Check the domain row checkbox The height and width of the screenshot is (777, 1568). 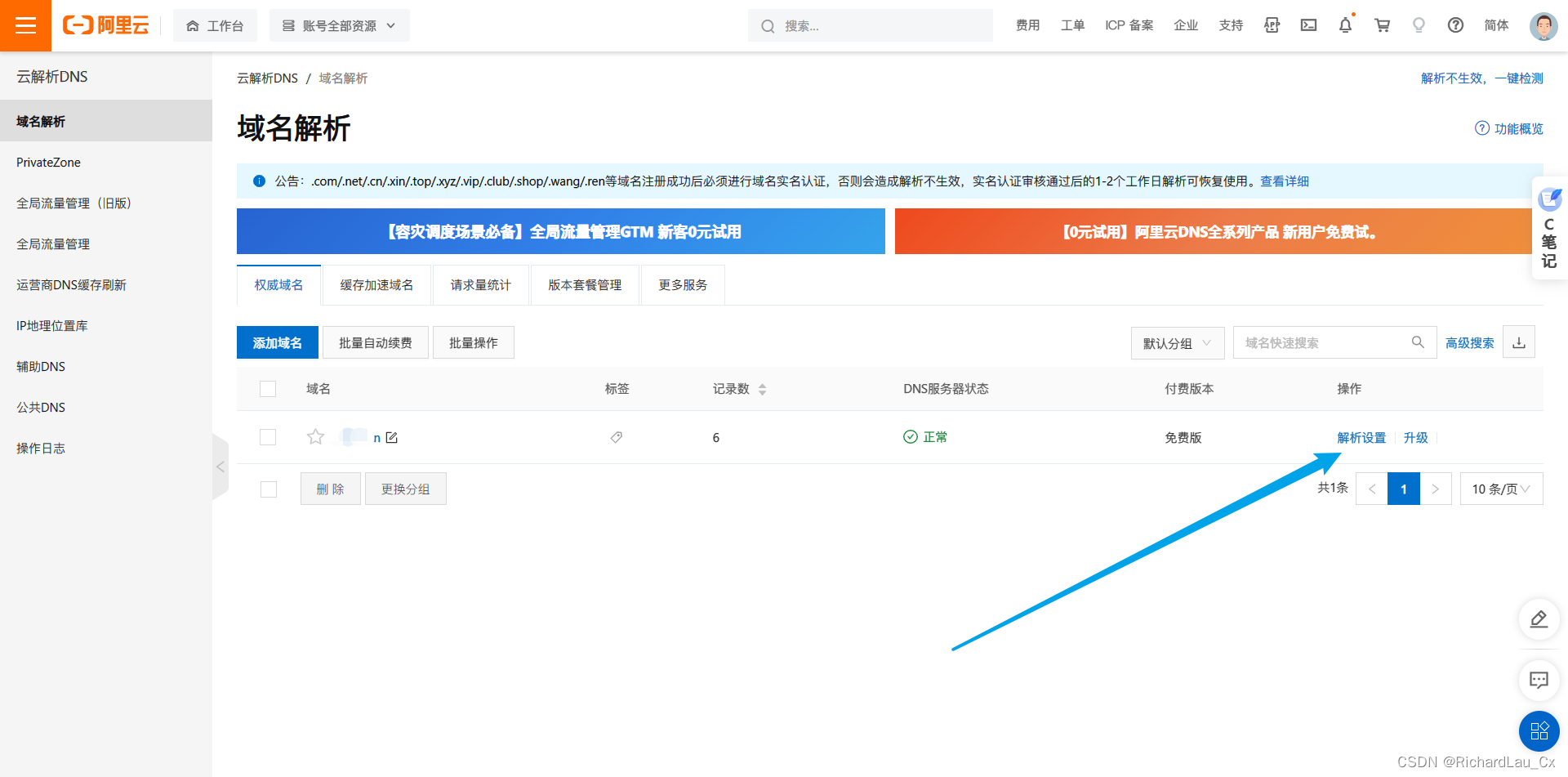(268, 437)
